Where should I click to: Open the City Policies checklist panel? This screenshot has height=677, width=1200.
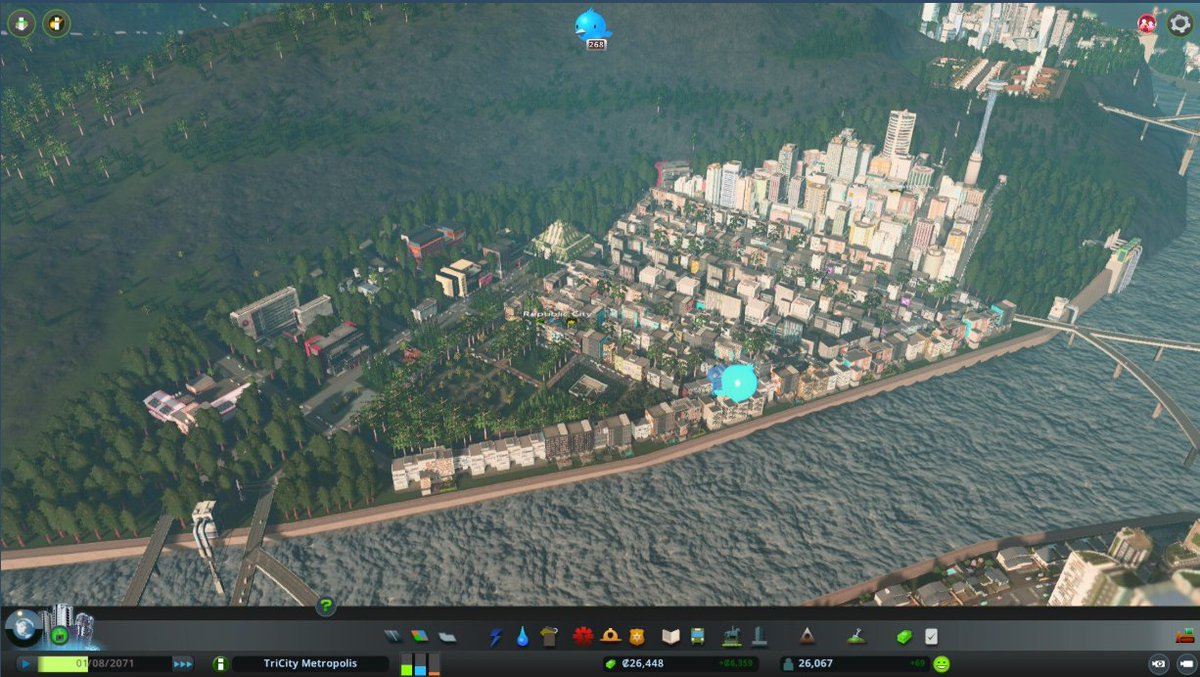tap(931, 637)
